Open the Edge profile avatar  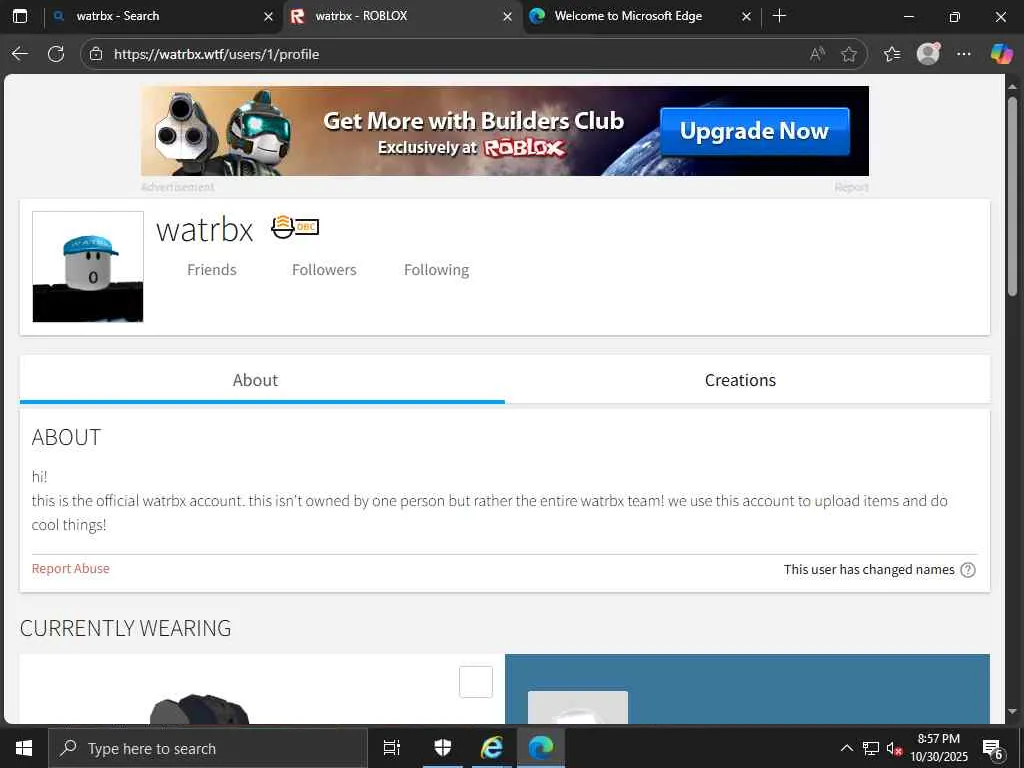click(928, 54)
